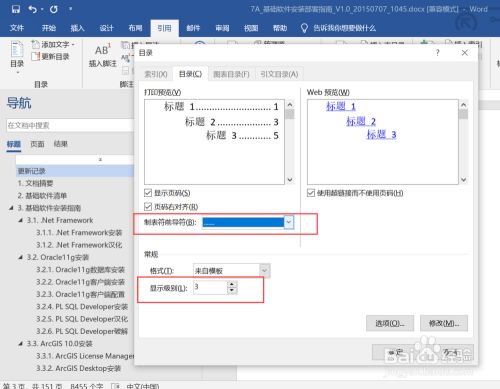Viewport: 500px width, 389px height.
Task: Switch to the 帮助 ribbon tab
Action: click(280, 28)
